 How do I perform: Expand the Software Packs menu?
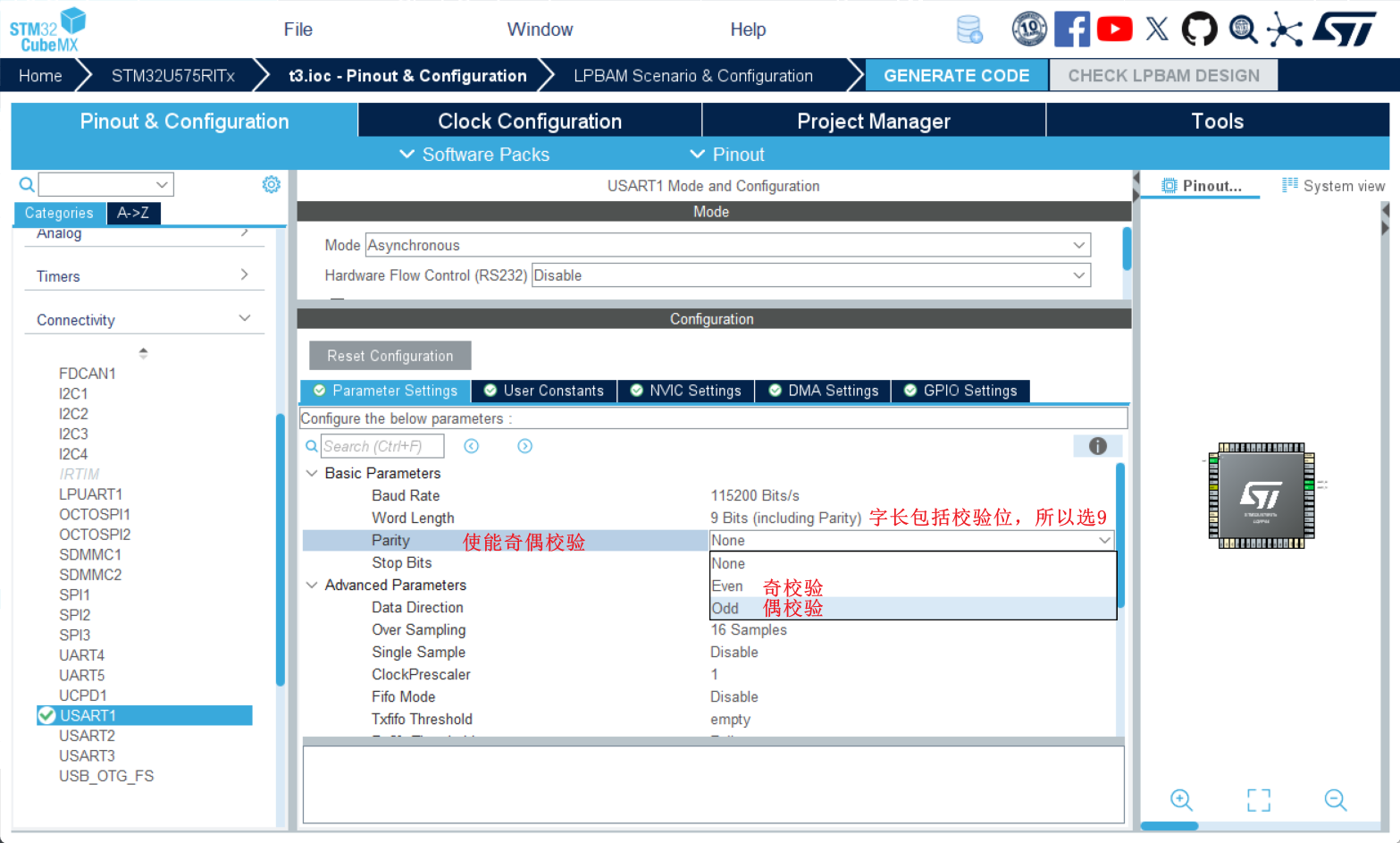tap(474, 155)
